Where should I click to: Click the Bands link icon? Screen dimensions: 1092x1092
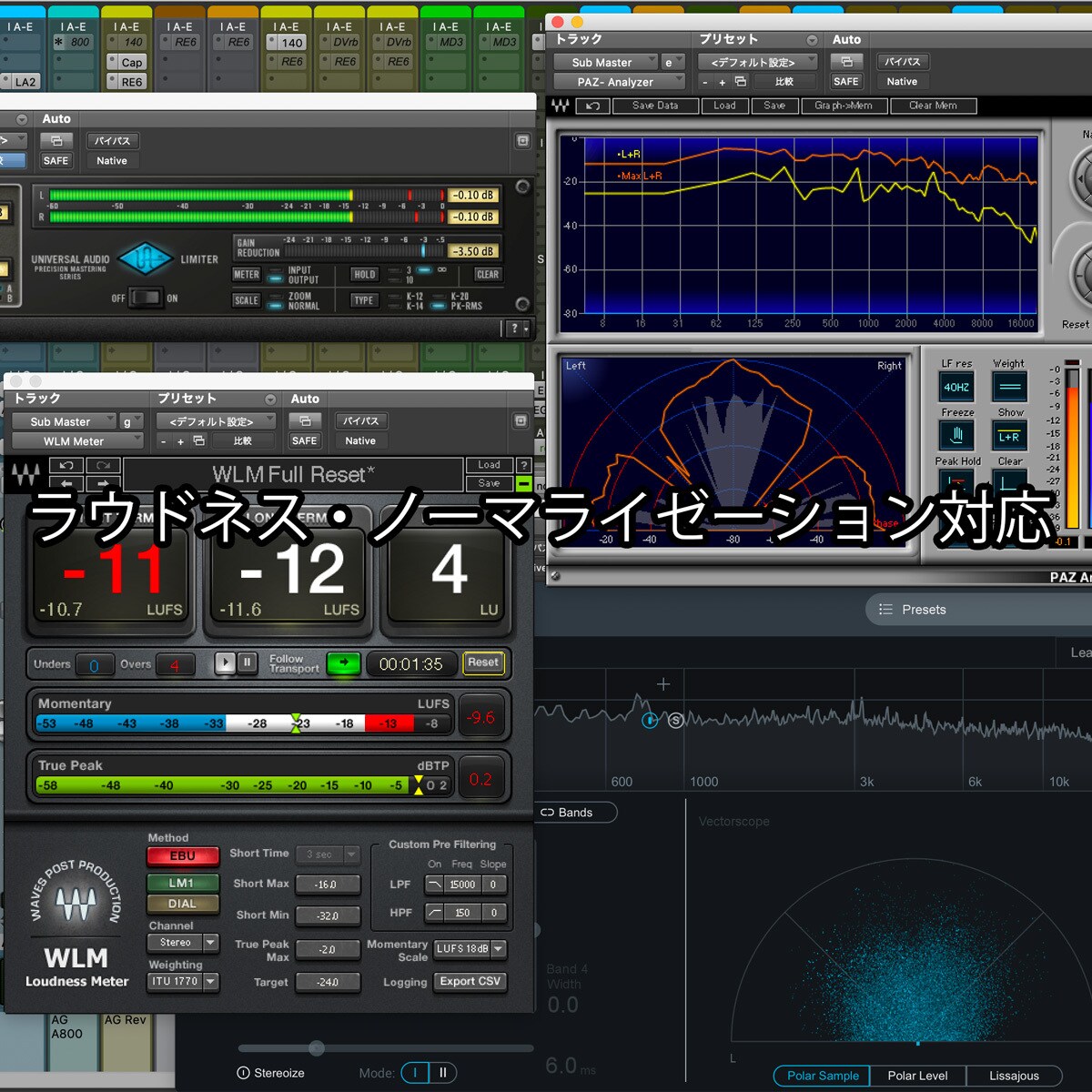548,812
